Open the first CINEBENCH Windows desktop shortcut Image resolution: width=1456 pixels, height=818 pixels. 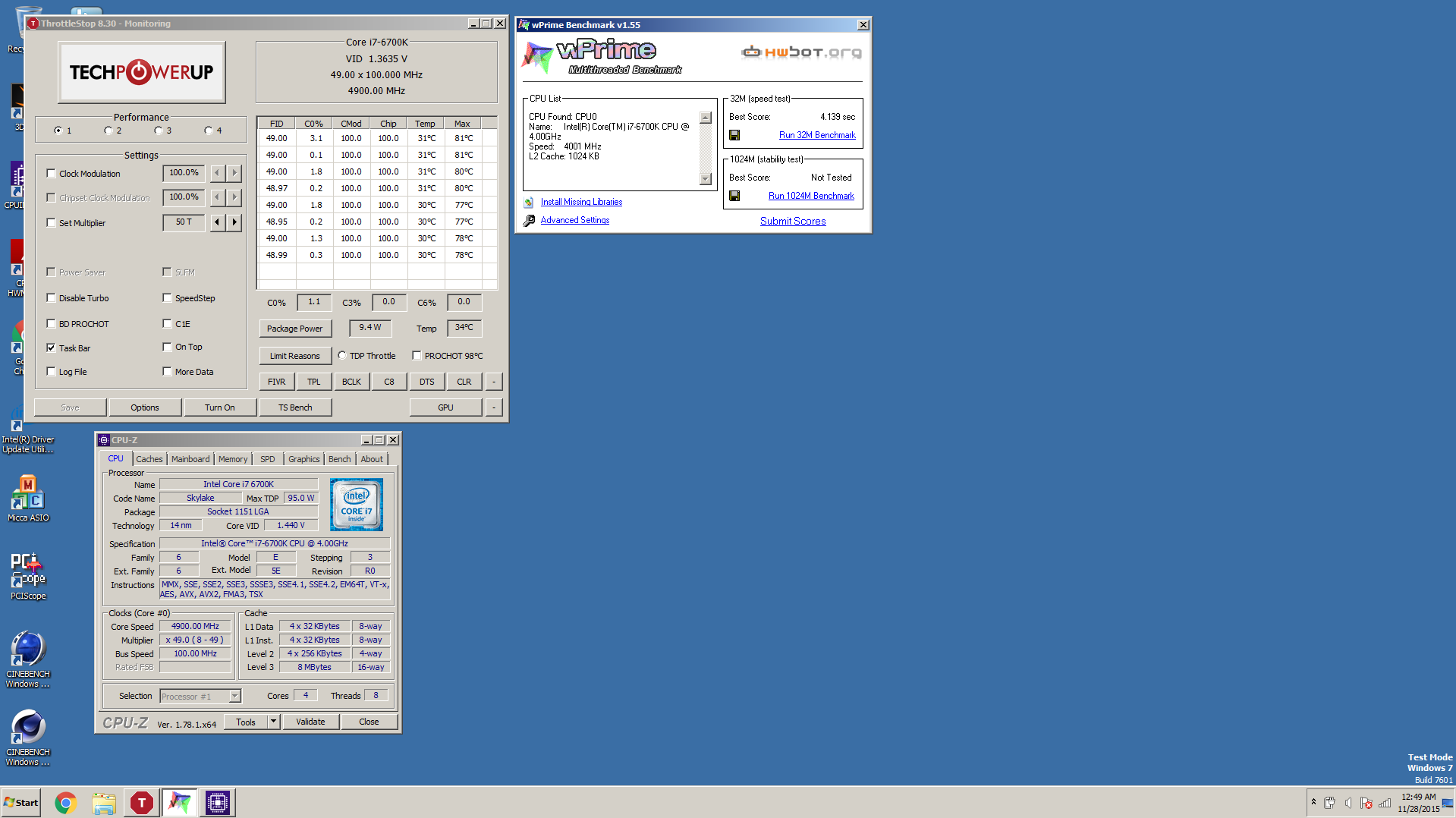(x=28, y=659)
